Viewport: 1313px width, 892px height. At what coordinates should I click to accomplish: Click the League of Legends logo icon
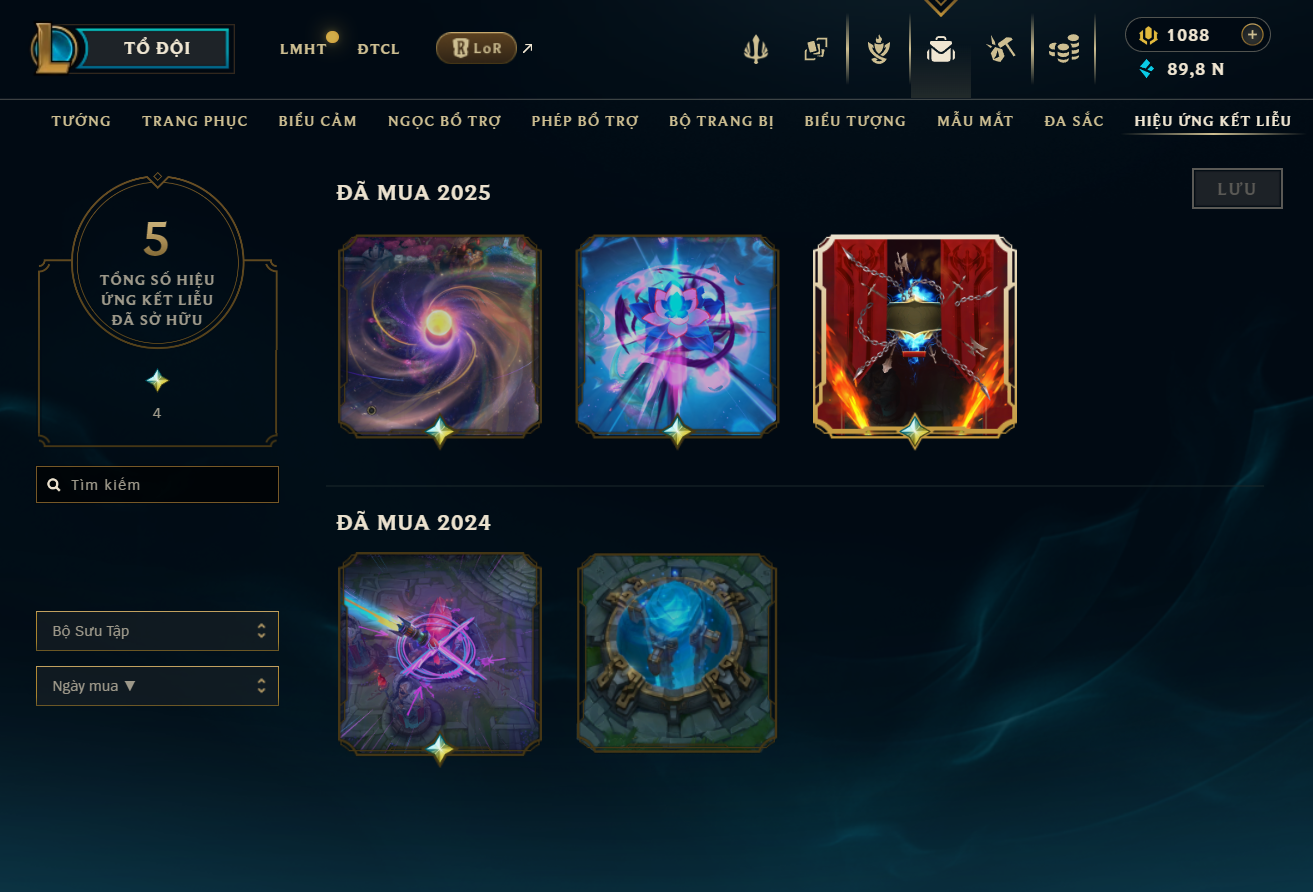pos(55,48)
